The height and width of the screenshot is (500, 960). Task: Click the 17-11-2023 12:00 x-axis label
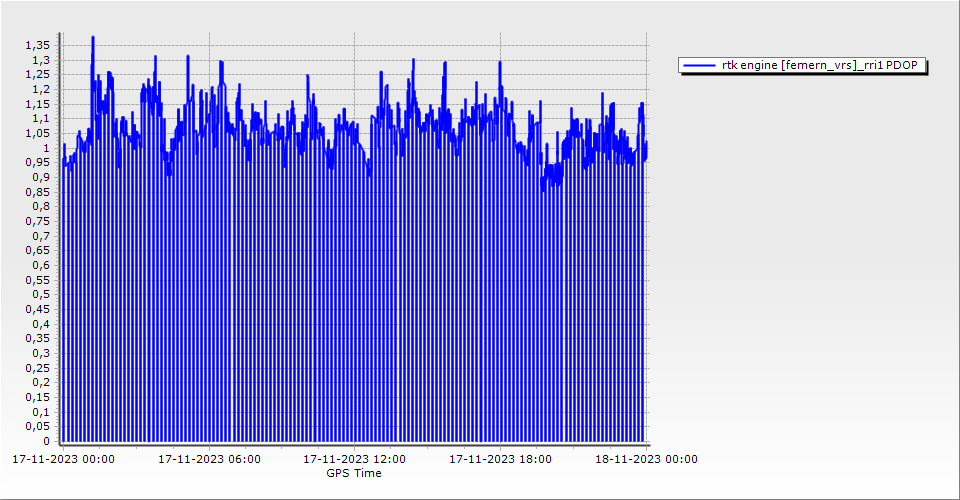(355, 460)
